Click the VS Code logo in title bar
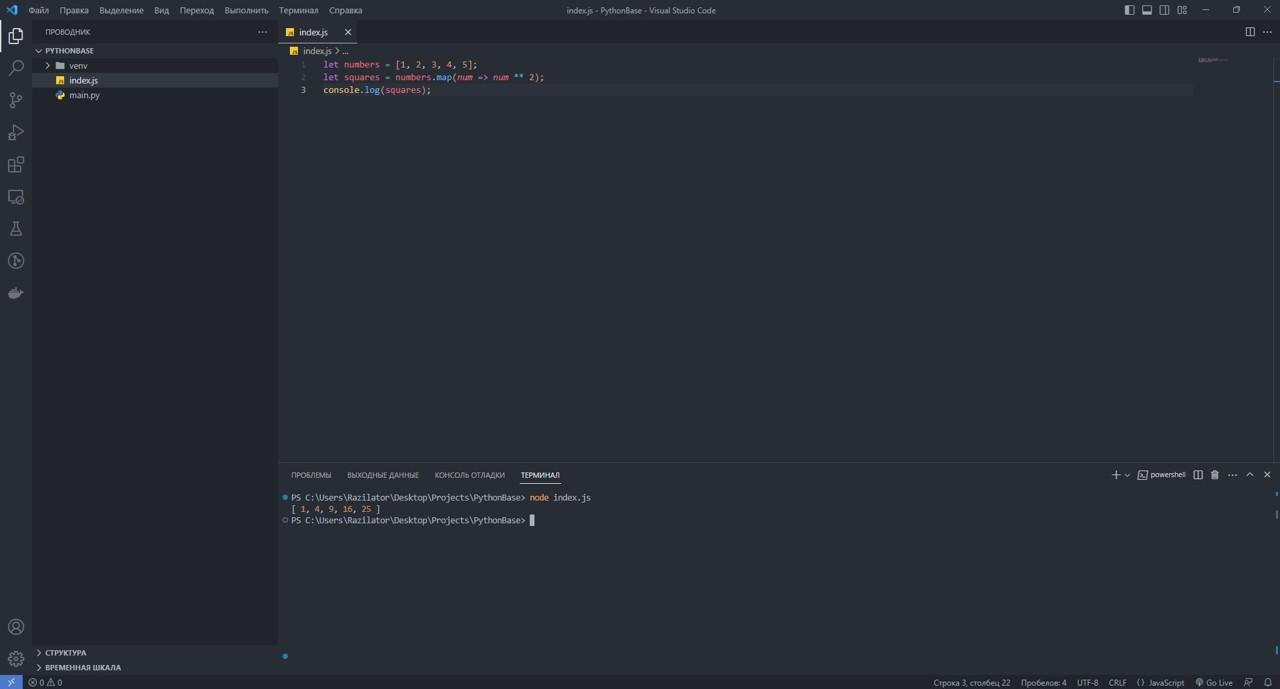 pos(12,10)
